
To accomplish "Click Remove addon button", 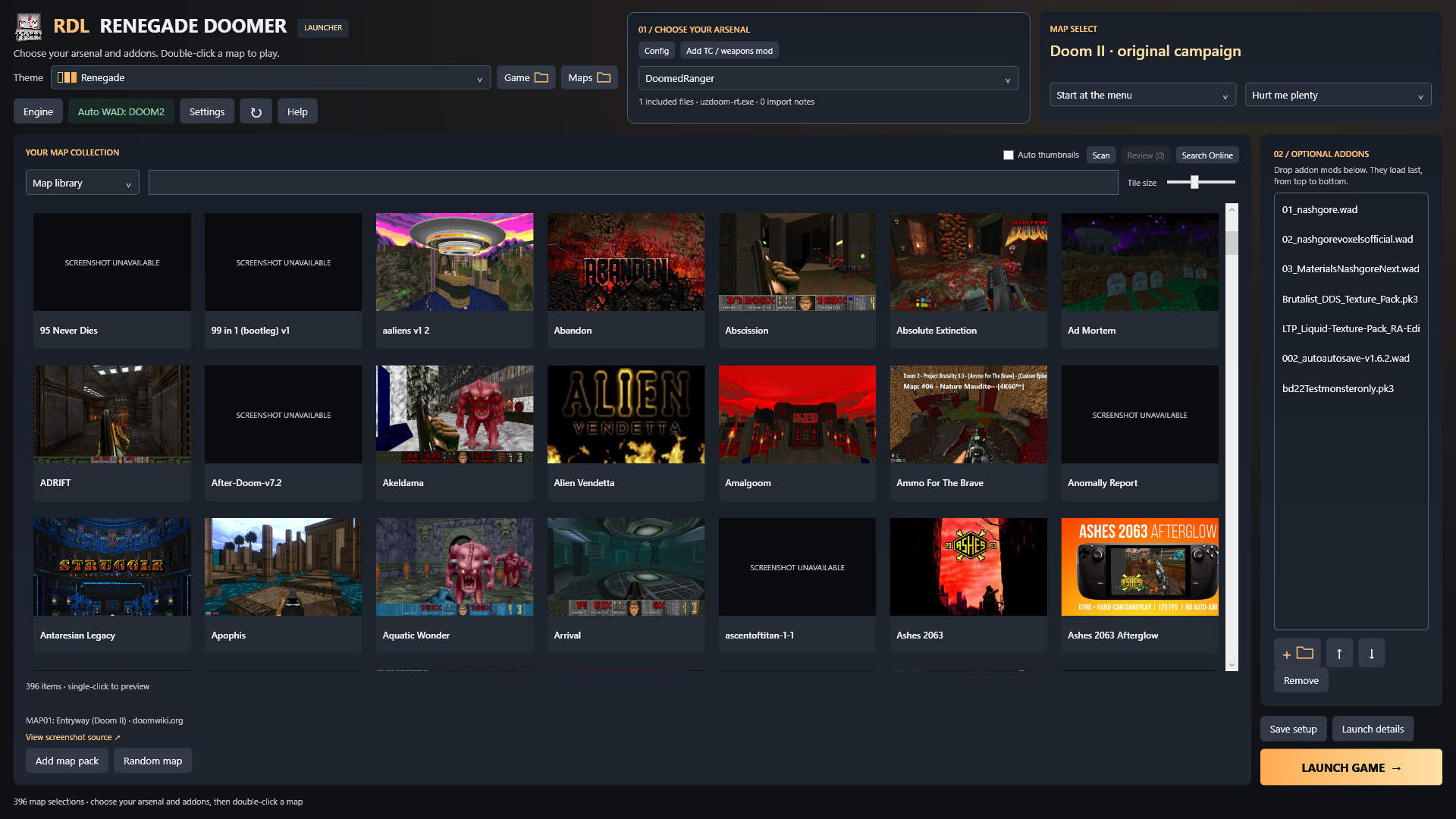I will pyautogui.click(x=1301, y=680).
